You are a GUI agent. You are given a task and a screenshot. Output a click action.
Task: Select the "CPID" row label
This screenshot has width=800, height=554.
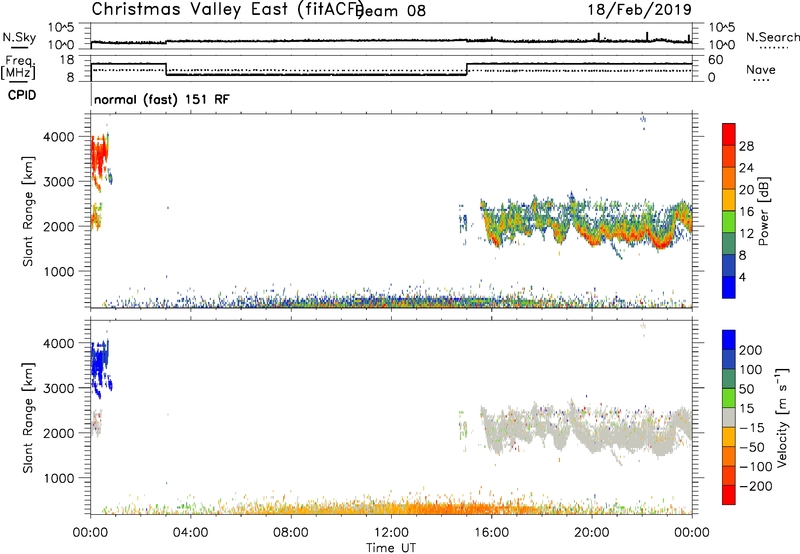click(22, 95)
